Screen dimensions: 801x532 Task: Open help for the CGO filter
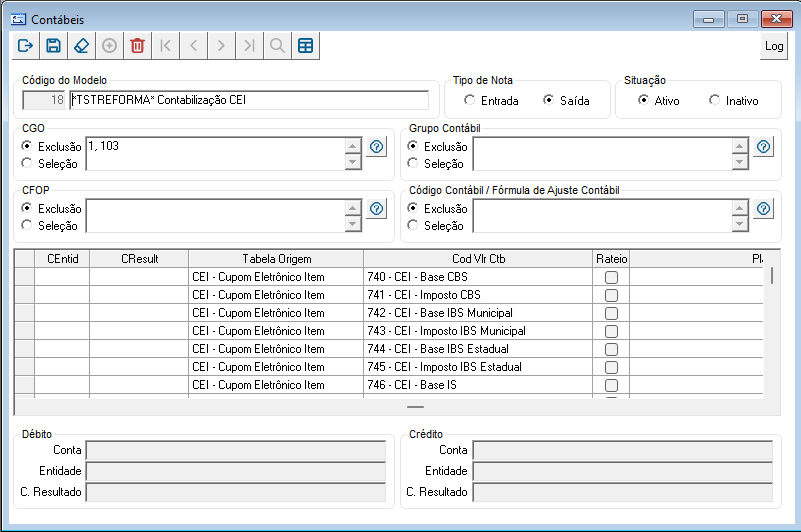pyautogui.click(x=376, y=147)
